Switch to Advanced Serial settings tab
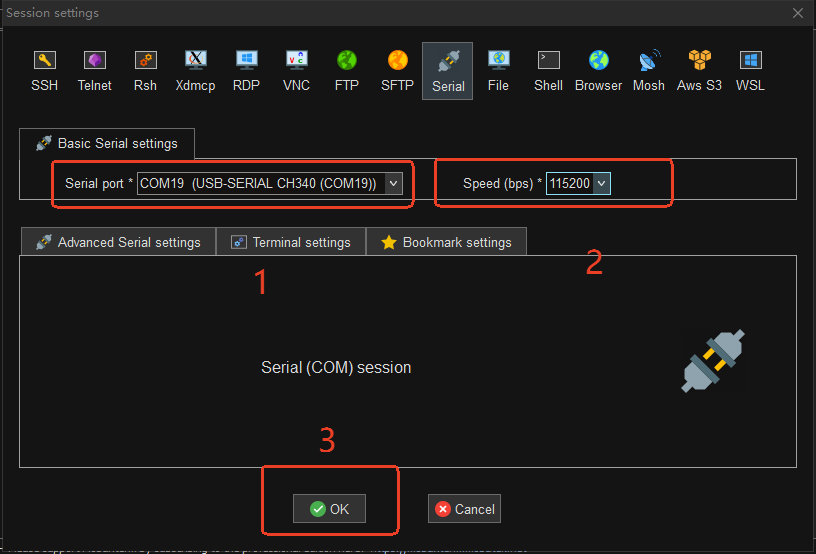Screen dimensions: 816x554 (118, 242)
